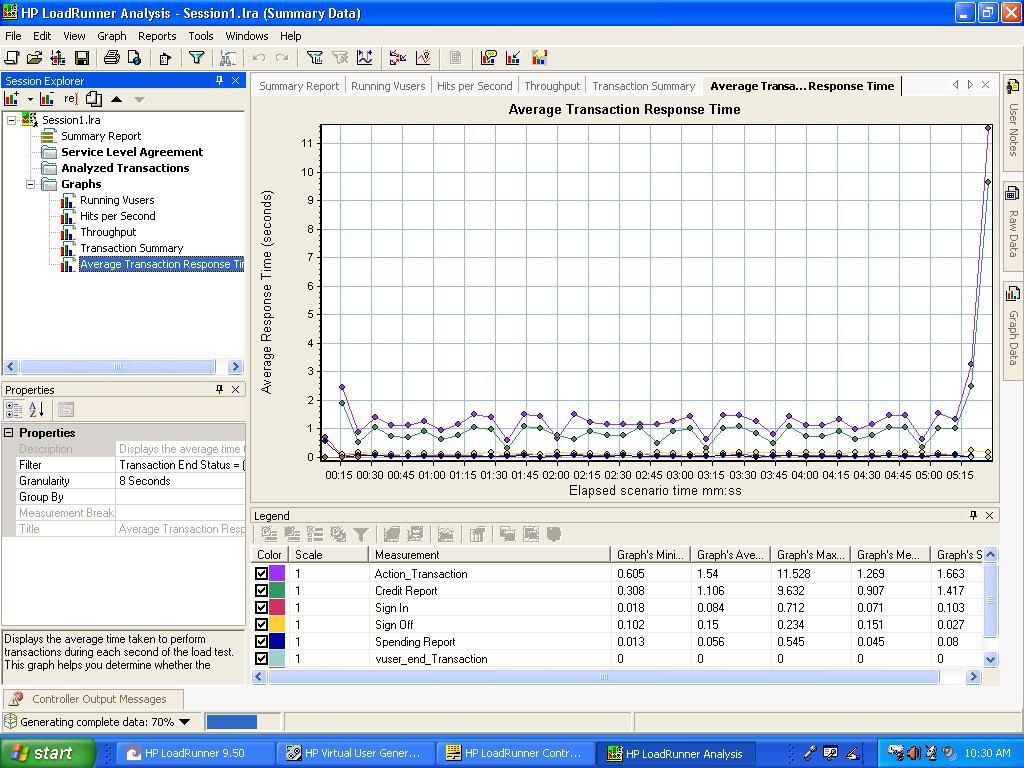Screen dimensions: 1024x768
Task: Click the black Move Up arrow in Session Explorer
Action: coord(116,99)
